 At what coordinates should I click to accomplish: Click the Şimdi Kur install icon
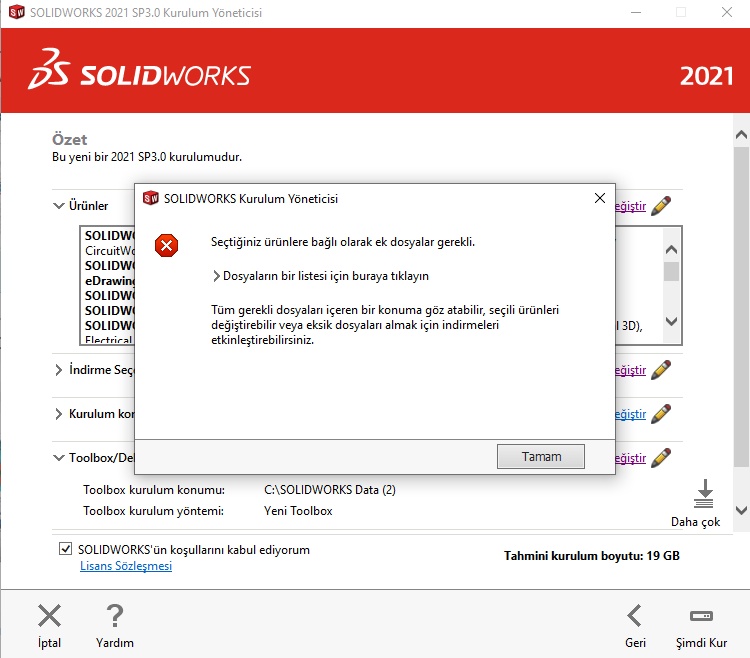pyautogui.click(x=701, y=615)
